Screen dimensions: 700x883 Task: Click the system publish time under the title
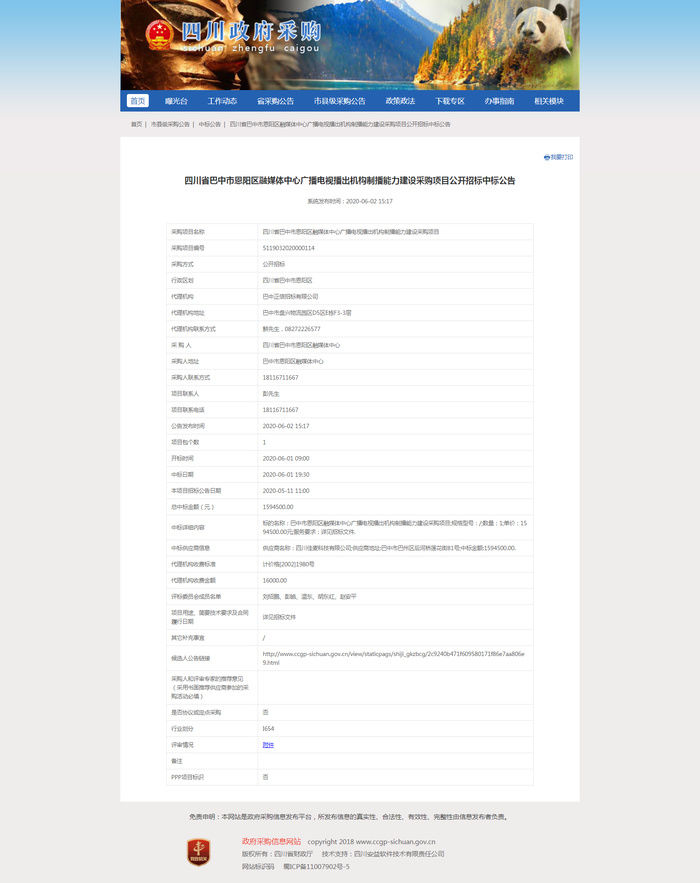pyautogui.click(x=350, y=201)
